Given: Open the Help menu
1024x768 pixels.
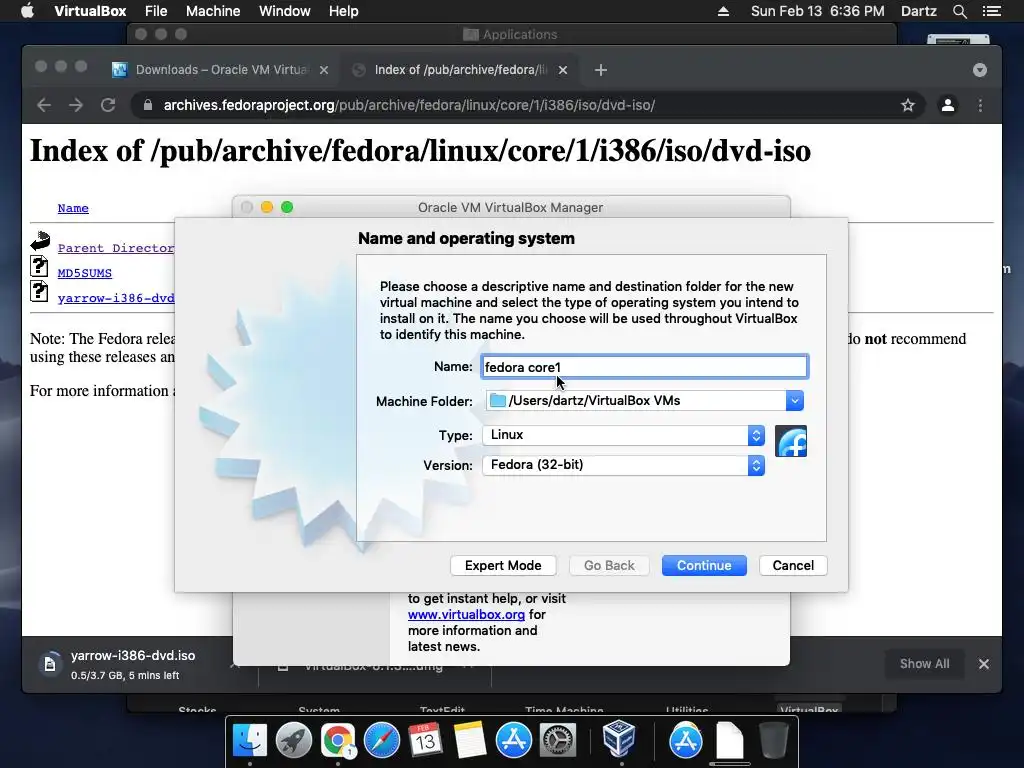Looking at the screenshot, I should [344, 11].
